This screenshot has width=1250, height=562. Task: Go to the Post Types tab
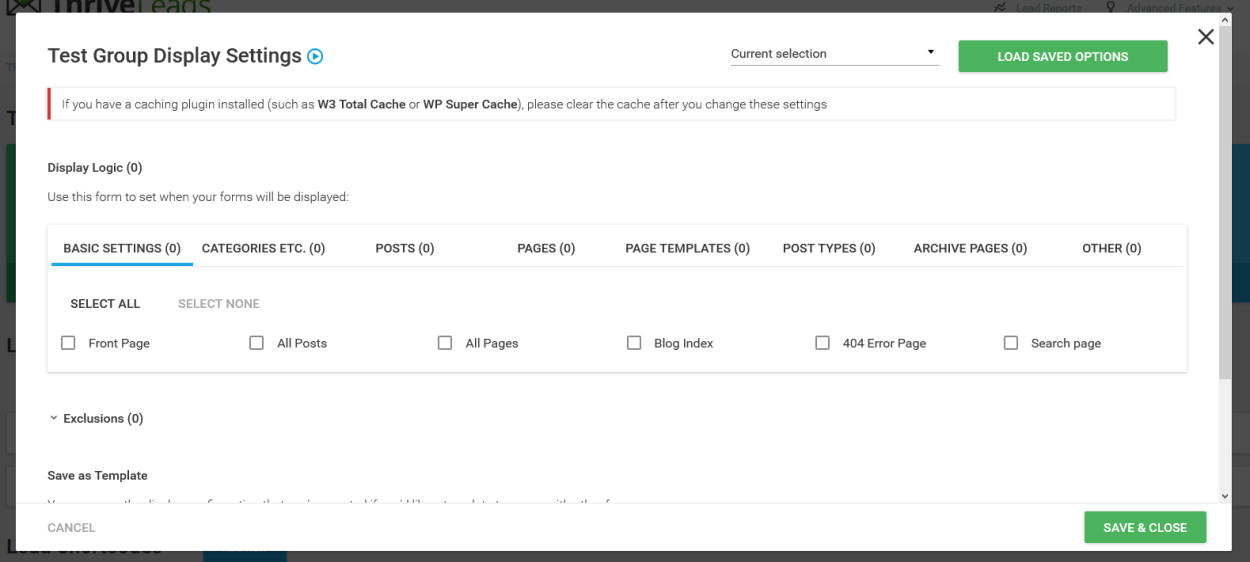pyautogui.click(x=829, y=248)
